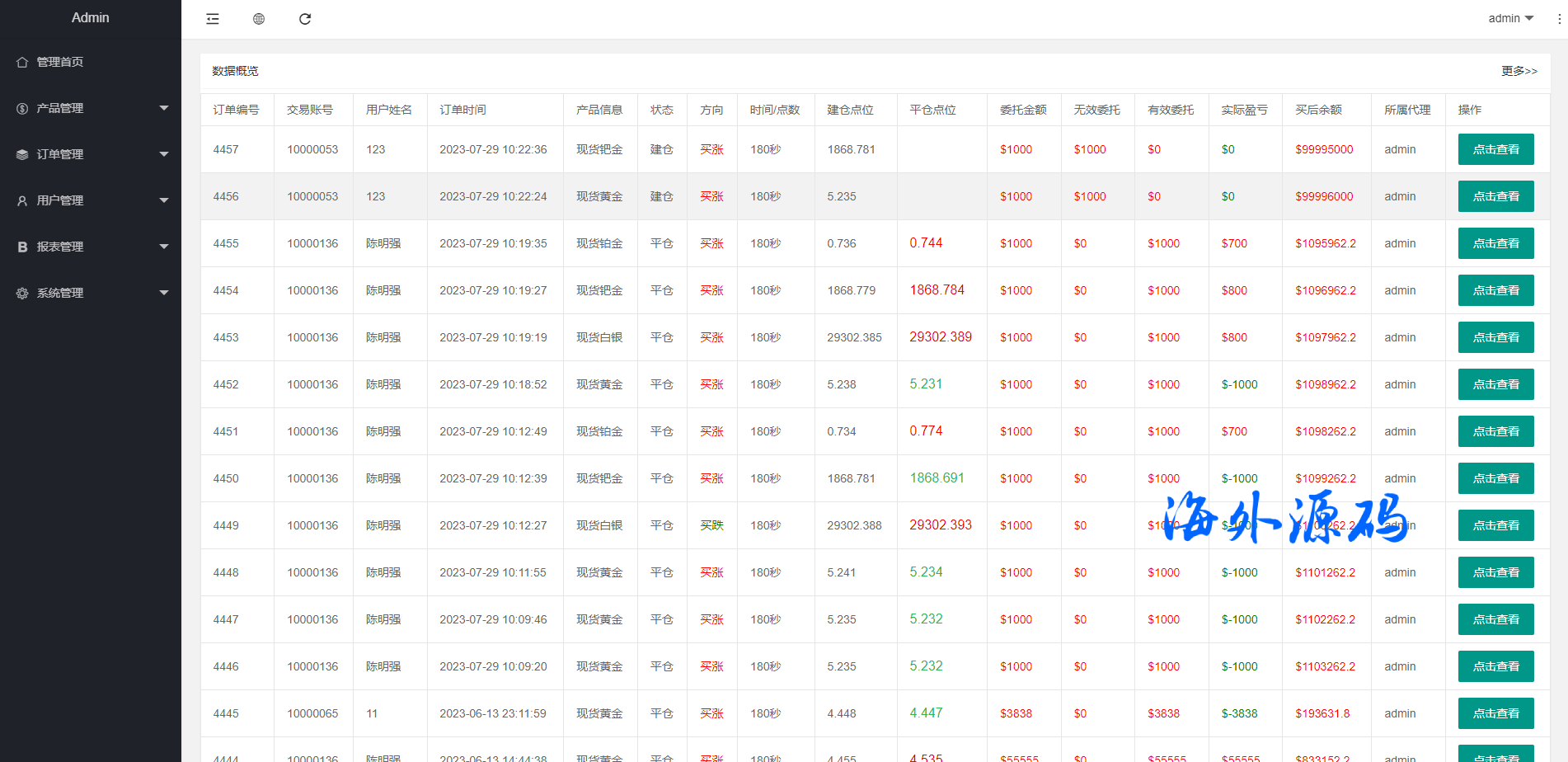Viewport: 1568px width, 762px height.
Task: Expand the 系统管理 submenu arrow
Action: [x=164, y=293]
